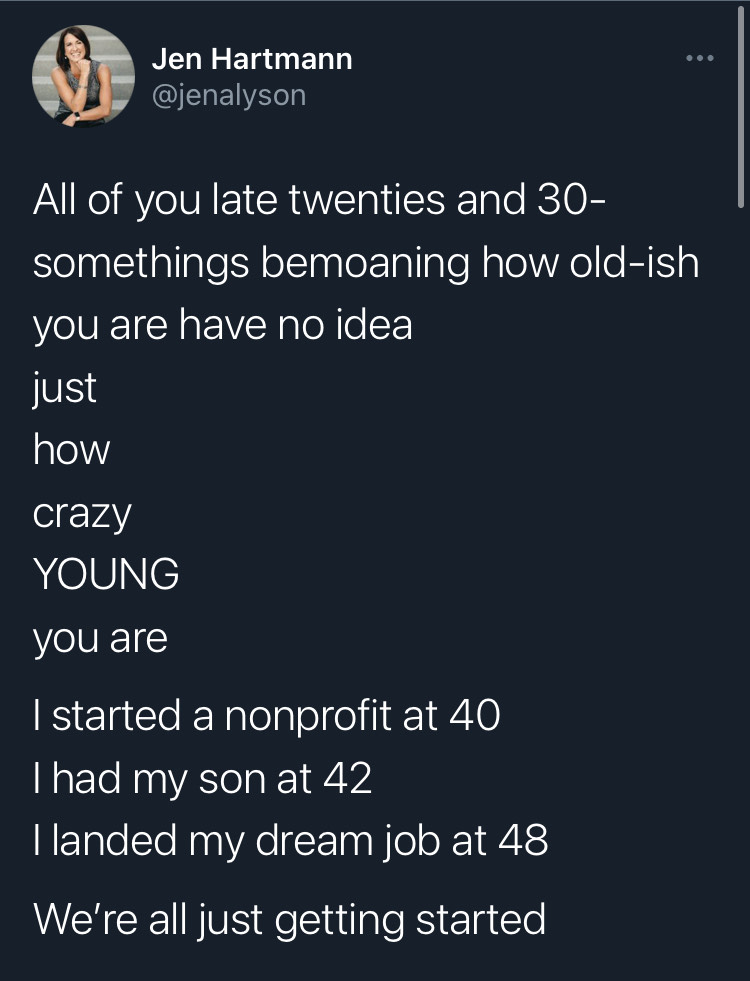This screenshot has width=750, height=981.
Task: Click the word 'how' on its own line
Action: [71, 449]
